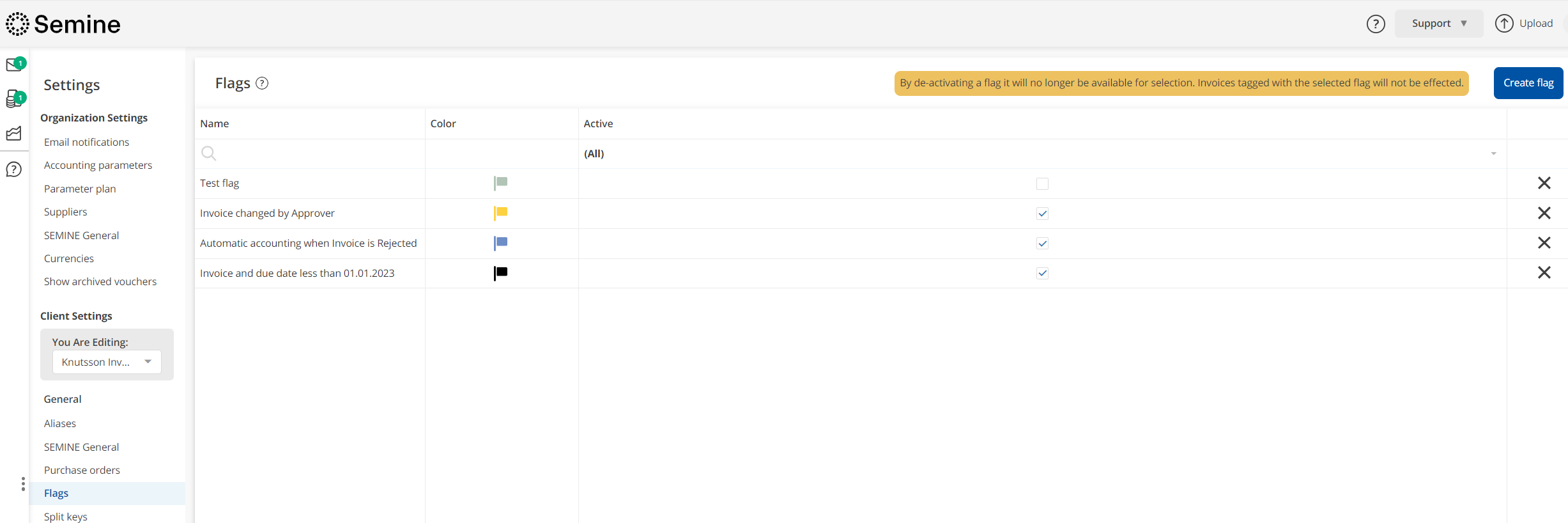Click the Upload button
The width and height of the screenshot is (1568, 523).
pos(1525,24)
